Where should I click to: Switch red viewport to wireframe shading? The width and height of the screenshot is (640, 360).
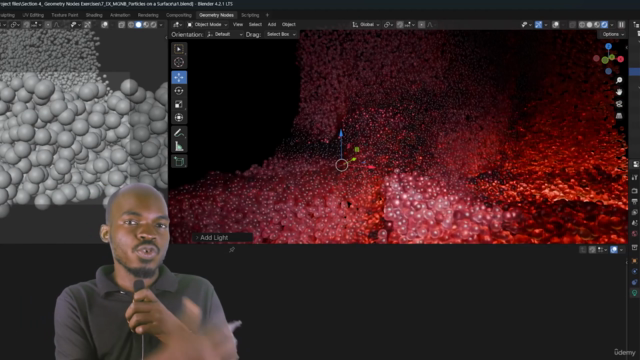pos(582,24)
